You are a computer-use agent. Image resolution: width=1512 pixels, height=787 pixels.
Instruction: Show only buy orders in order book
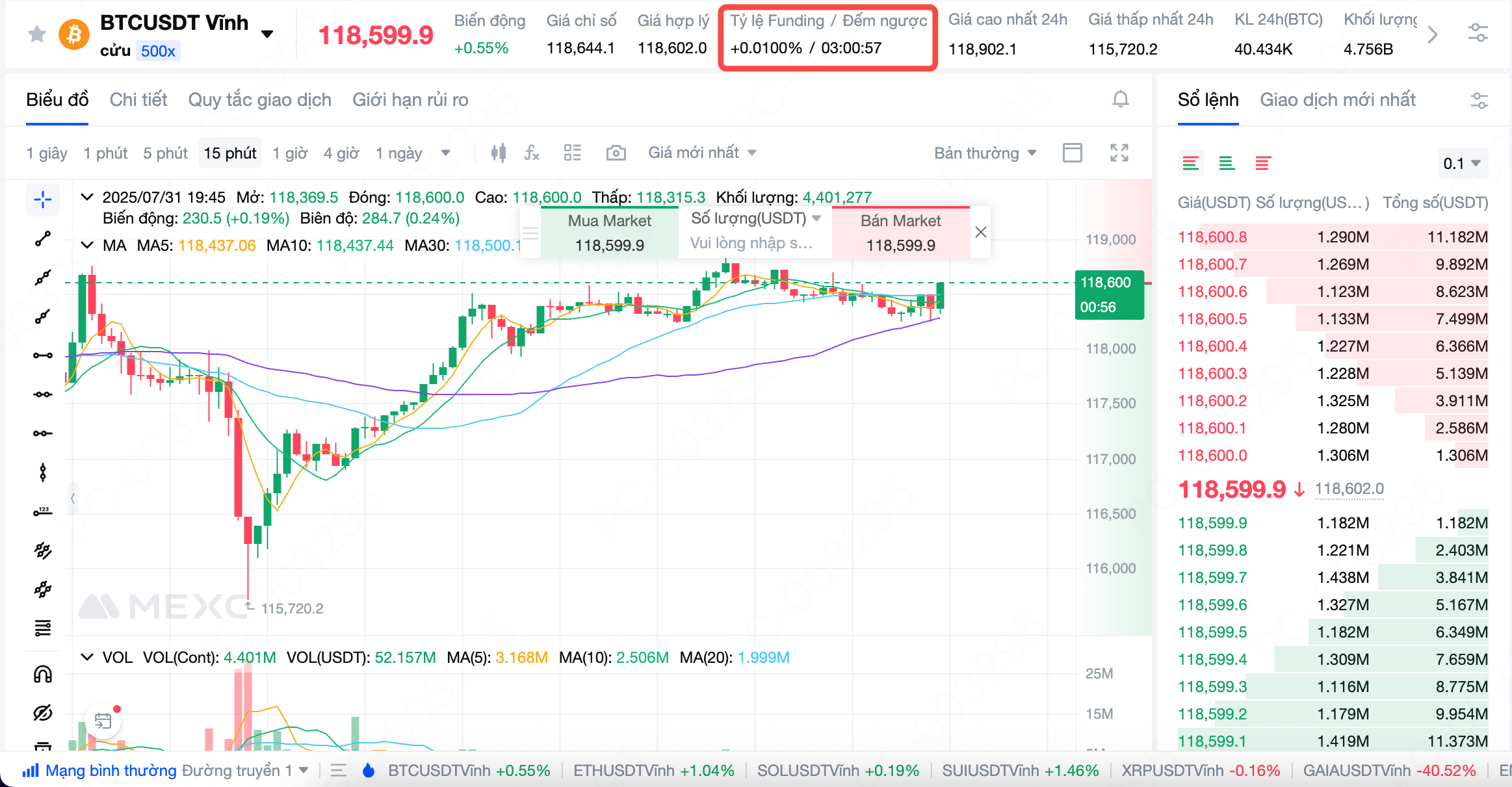point(1227,163)
